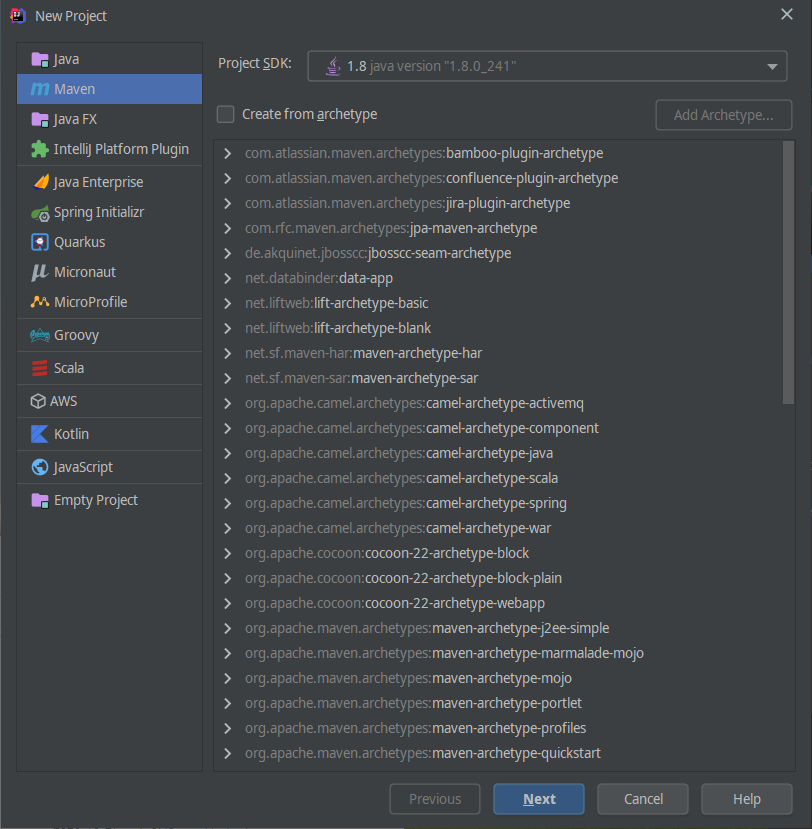812x829 pixels.
Task: Choose Kotlin project type label
Action: tap(71, 434)
